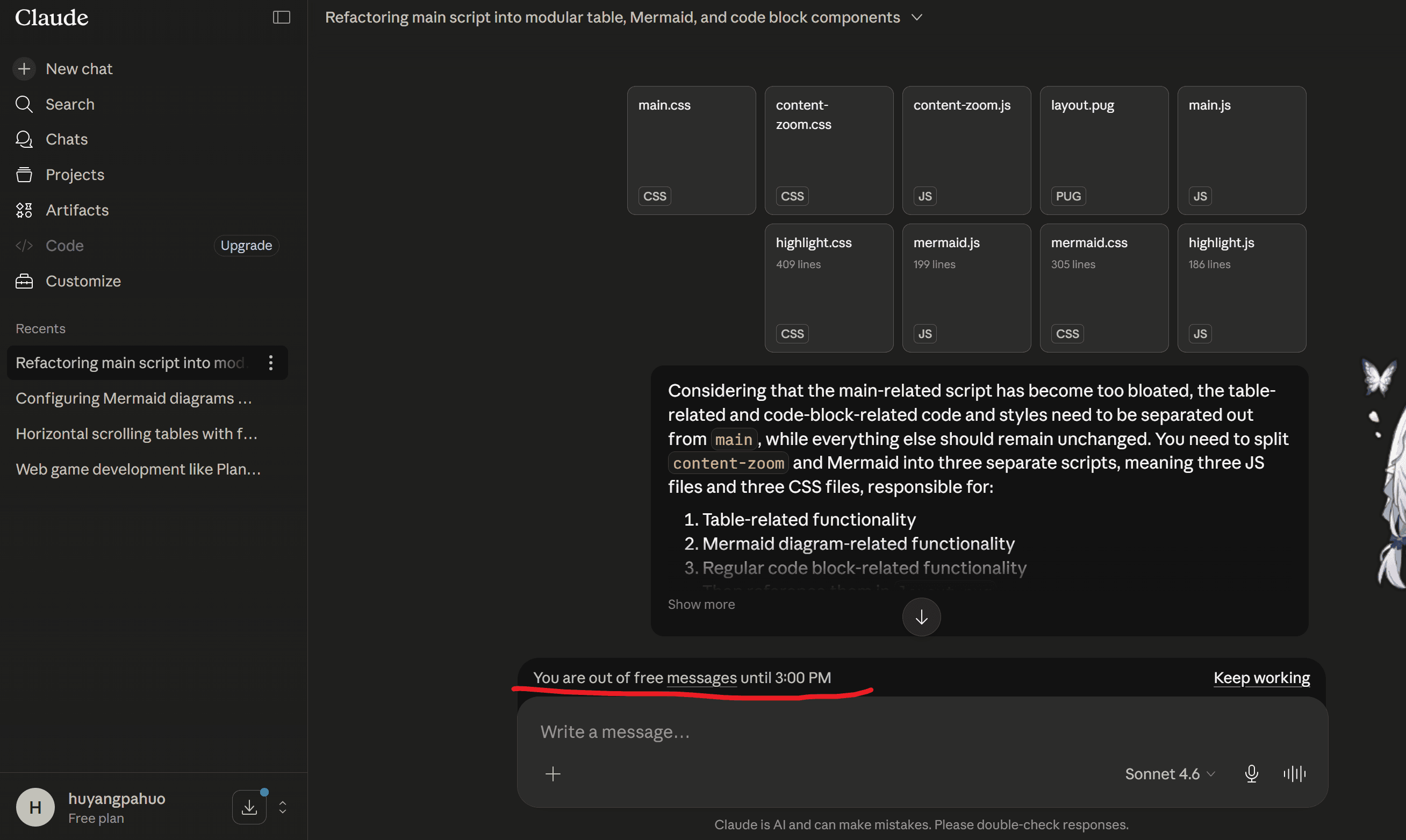Click the Keep working link
The height and width of the screenshot is (840, 1406).
[1261, 678]
